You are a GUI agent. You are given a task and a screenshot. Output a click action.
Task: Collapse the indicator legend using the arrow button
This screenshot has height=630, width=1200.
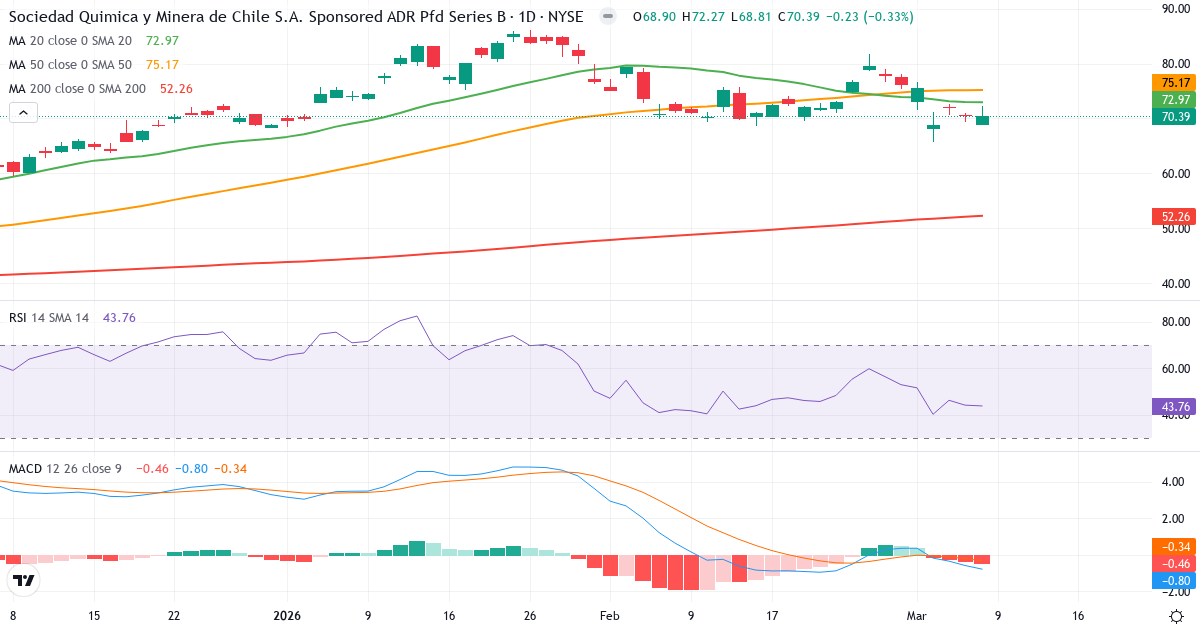[x=22, y=112]
